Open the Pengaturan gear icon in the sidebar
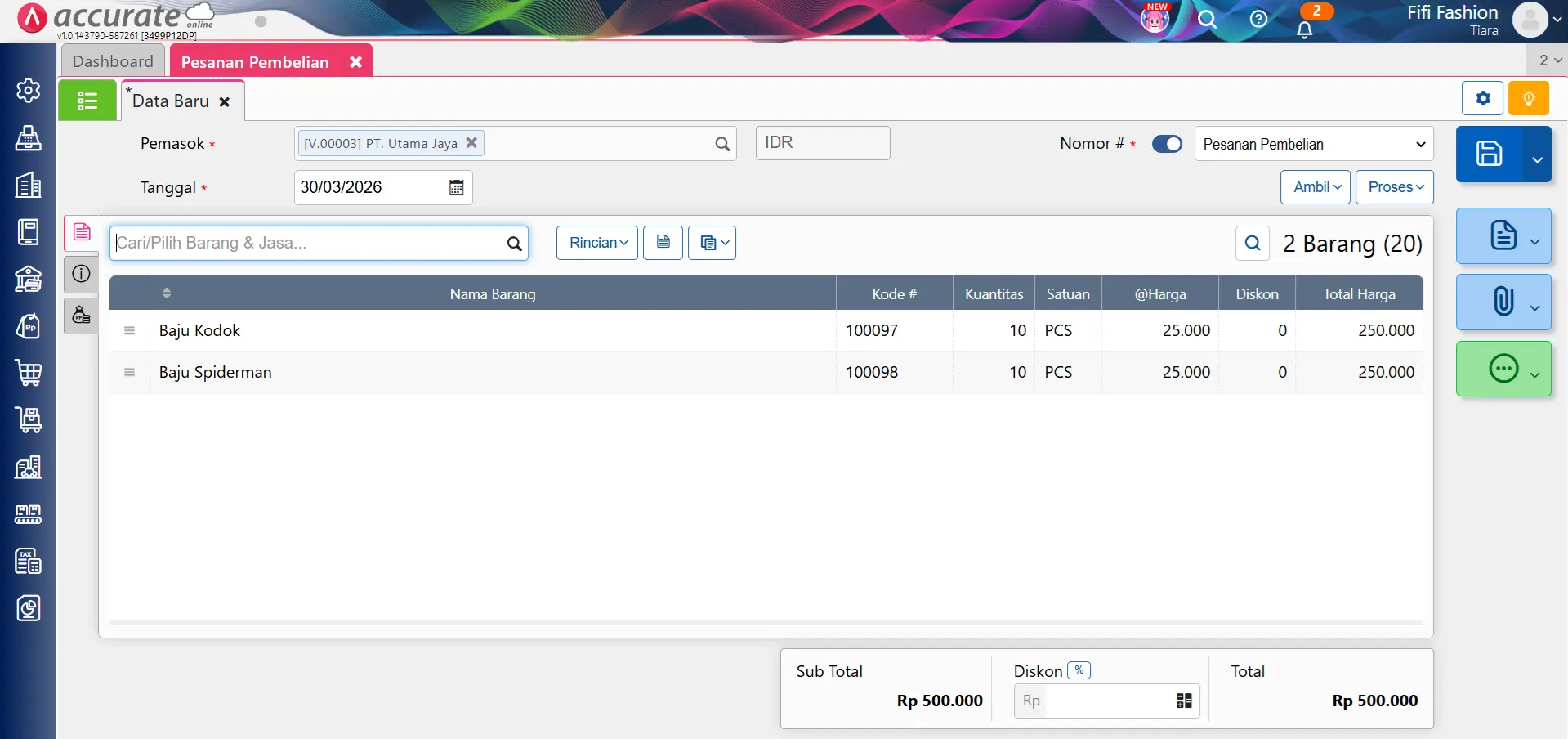The image size is (1568, 739). pyautogui.click(x=29, y=91)
